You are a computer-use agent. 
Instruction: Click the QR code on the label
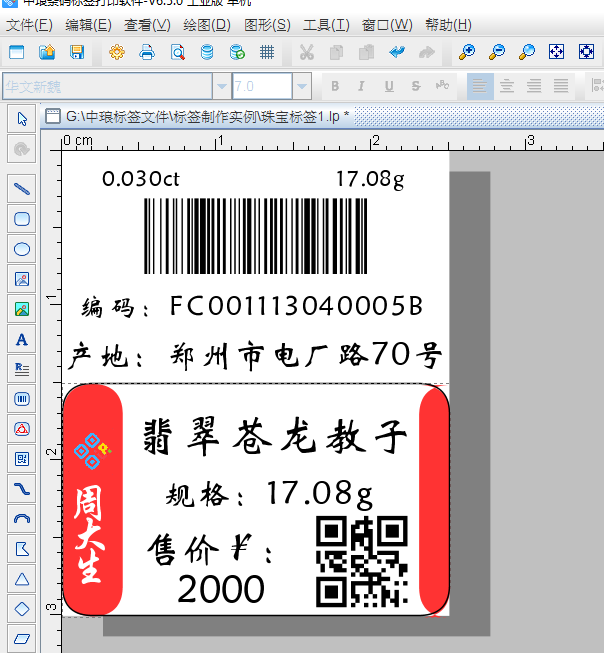[361, 561]
